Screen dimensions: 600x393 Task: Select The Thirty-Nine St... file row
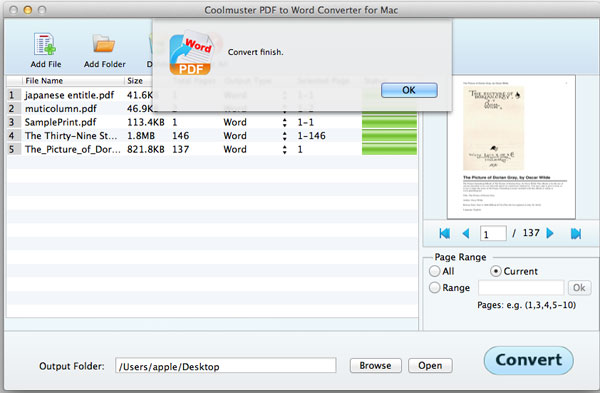tap(212, 136)
